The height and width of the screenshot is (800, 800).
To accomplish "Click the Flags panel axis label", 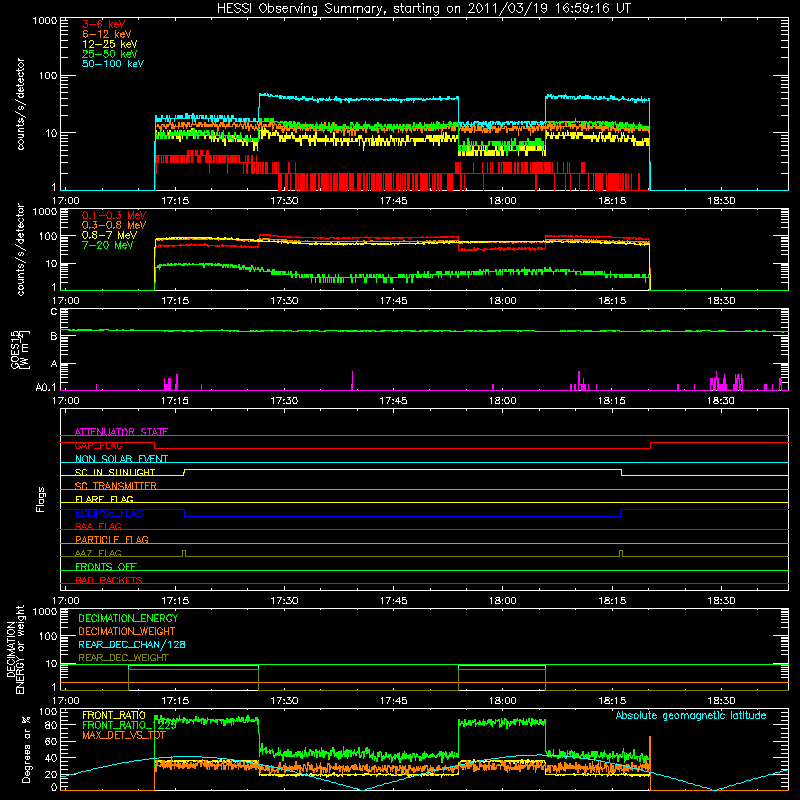I will click(x=40, y=499).
